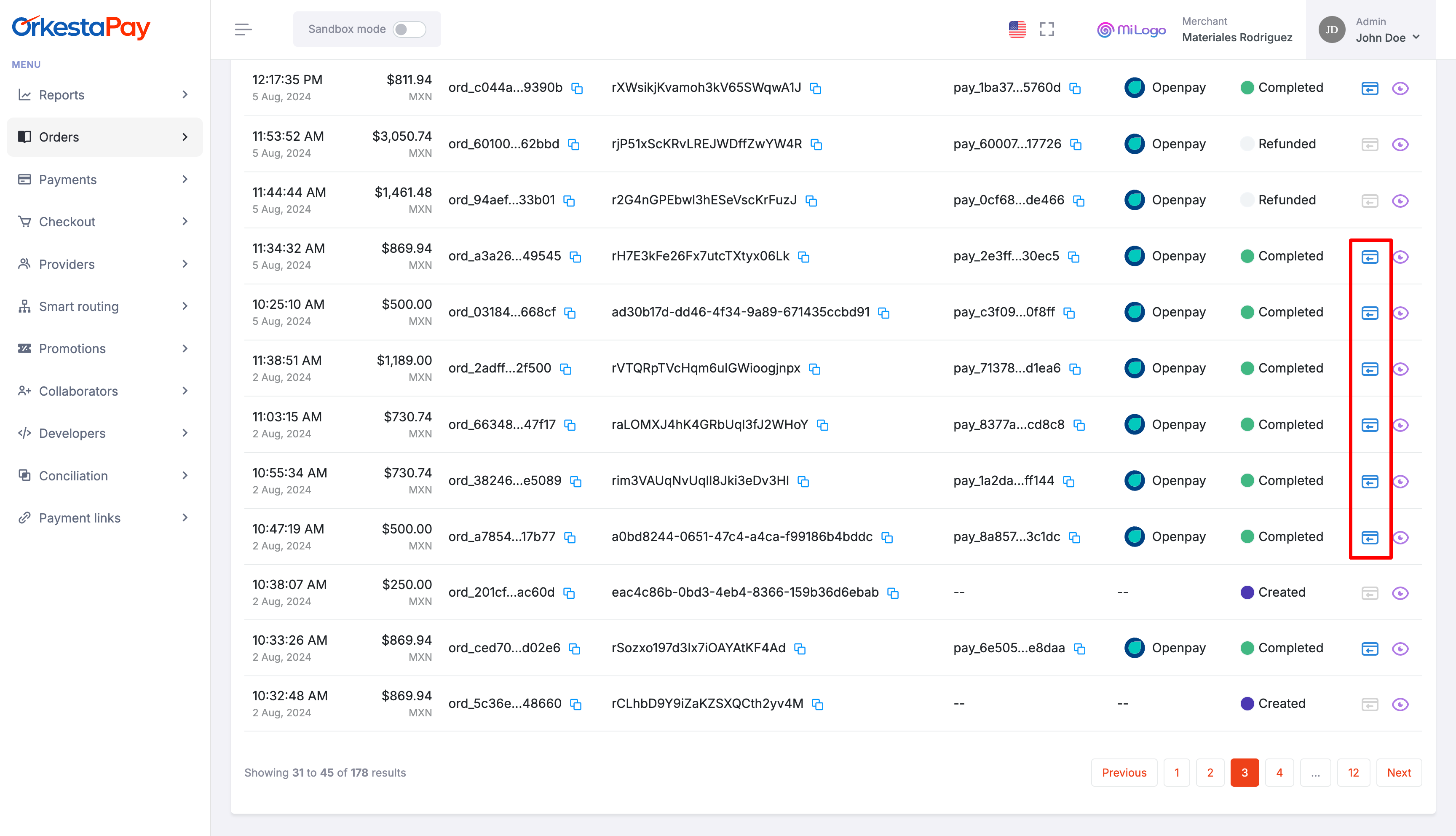Viewport: 1456px width, 836px height.
Task: Copy payment ID pay_8a857...3c1dc
Action: 1075,537
